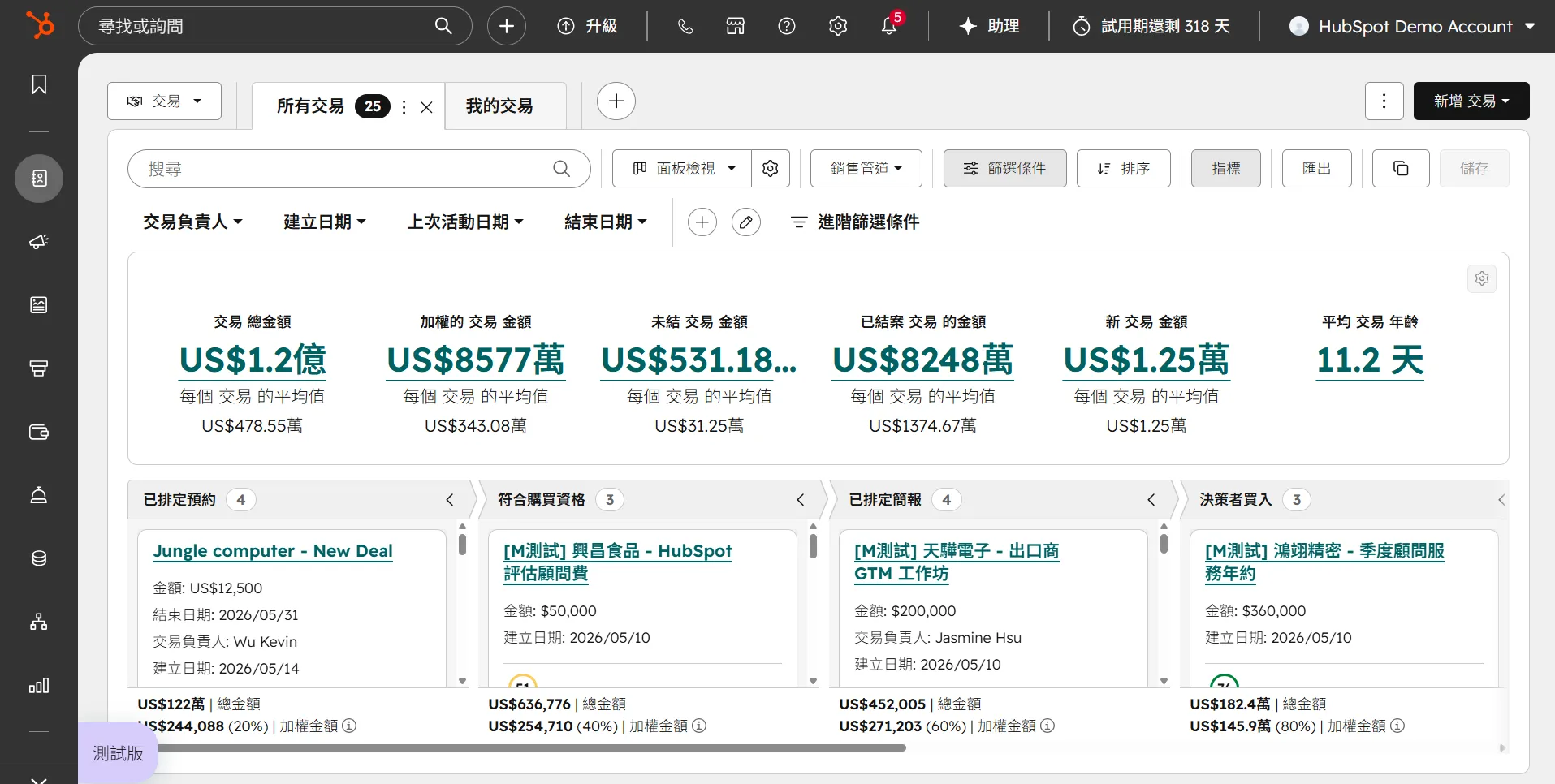
Task: Open the 交易 object dropdown
Action: click(x=164, y=101)
